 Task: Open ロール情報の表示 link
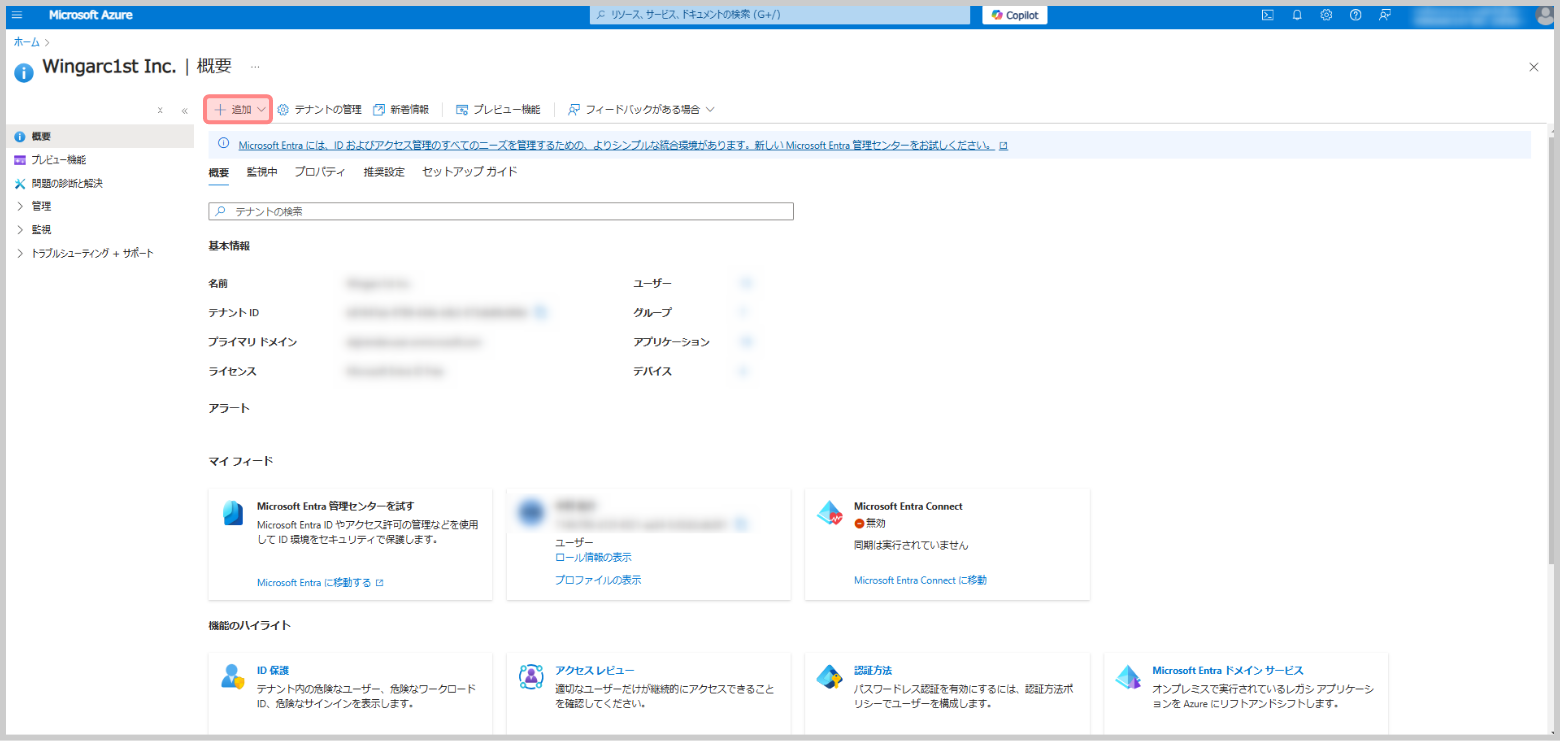(593, 557)
